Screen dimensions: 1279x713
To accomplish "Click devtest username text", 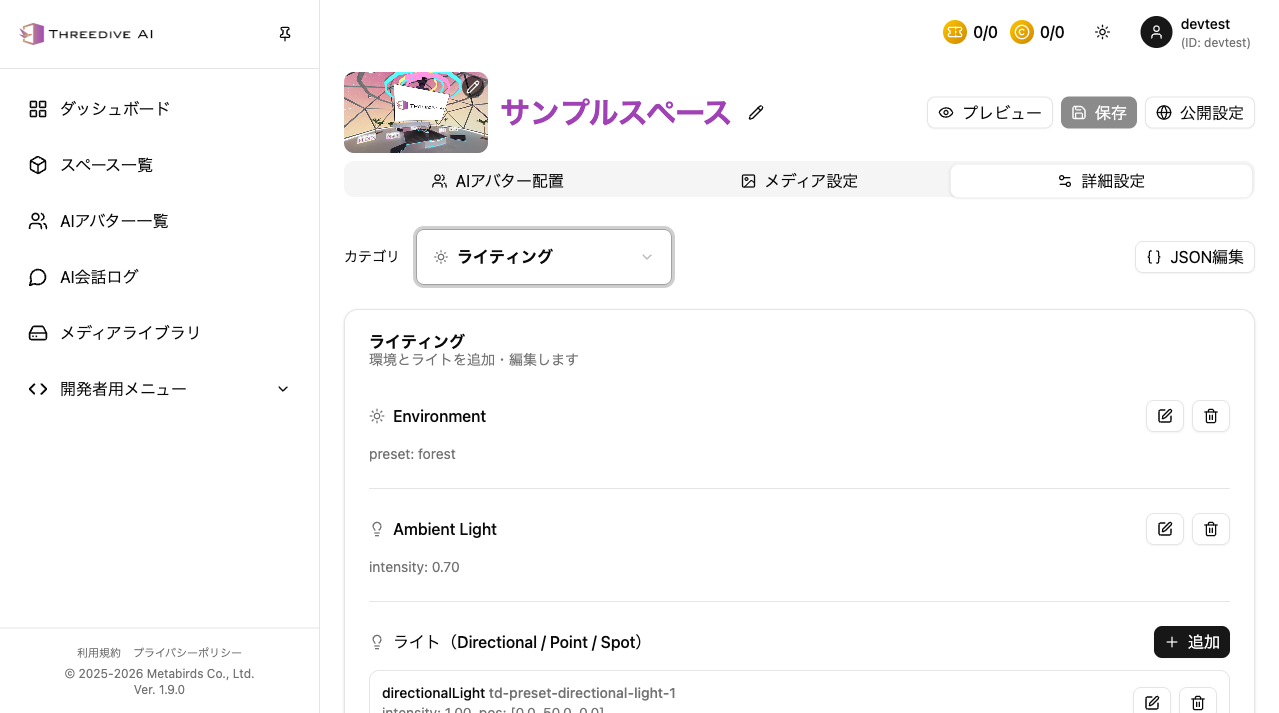I will pos(1205,24).
